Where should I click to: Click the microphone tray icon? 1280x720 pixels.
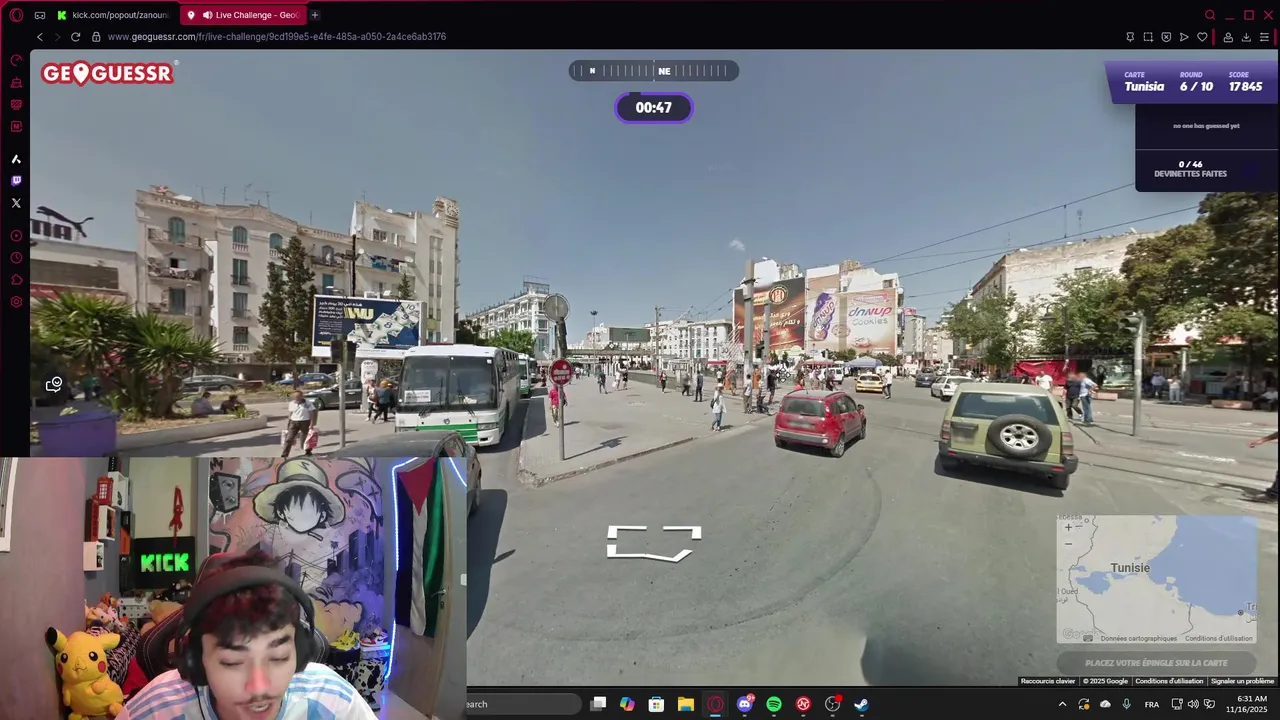click(1127, 704)
